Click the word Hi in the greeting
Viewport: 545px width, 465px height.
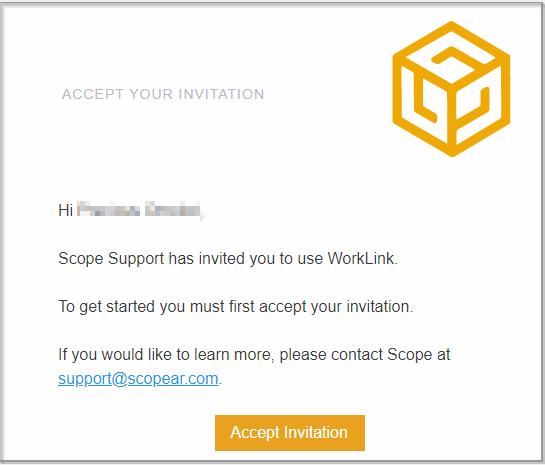pyautogui.click(x=65, y=210)
